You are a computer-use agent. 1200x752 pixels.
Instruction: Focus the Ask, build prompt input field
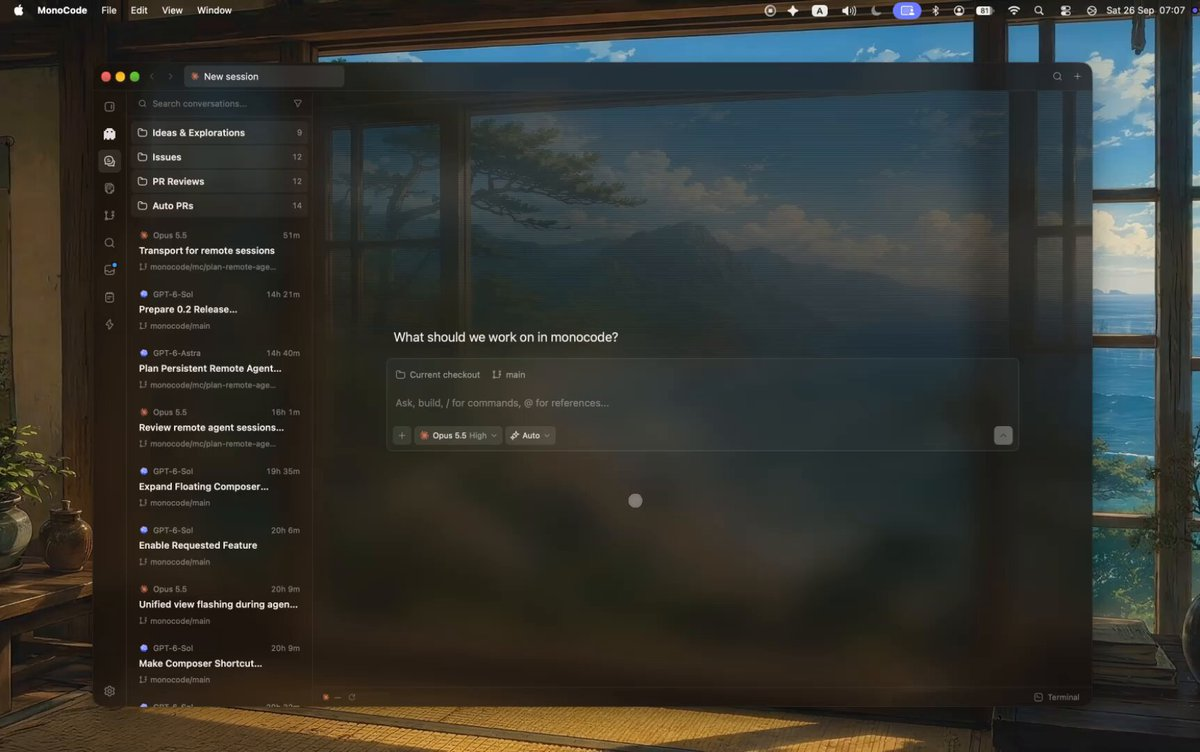[702, 403]
